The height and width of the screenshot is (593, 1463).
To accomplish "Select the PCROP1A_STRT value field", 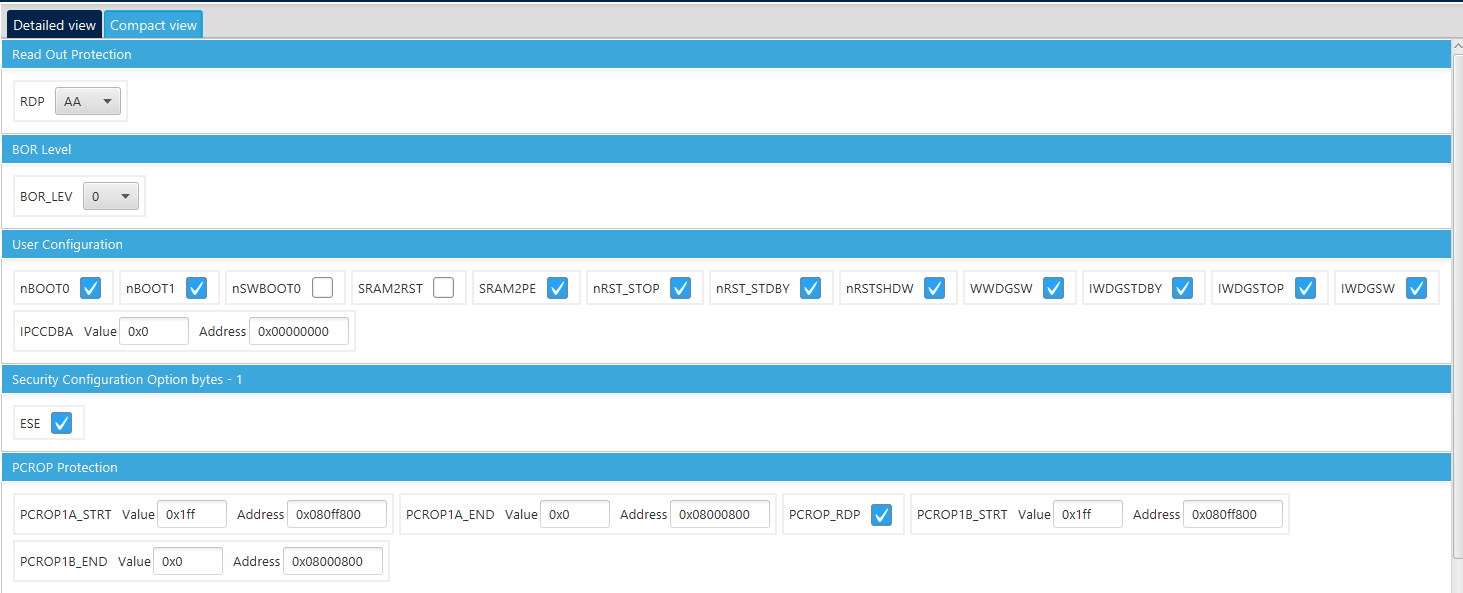I will click(191, 513).
